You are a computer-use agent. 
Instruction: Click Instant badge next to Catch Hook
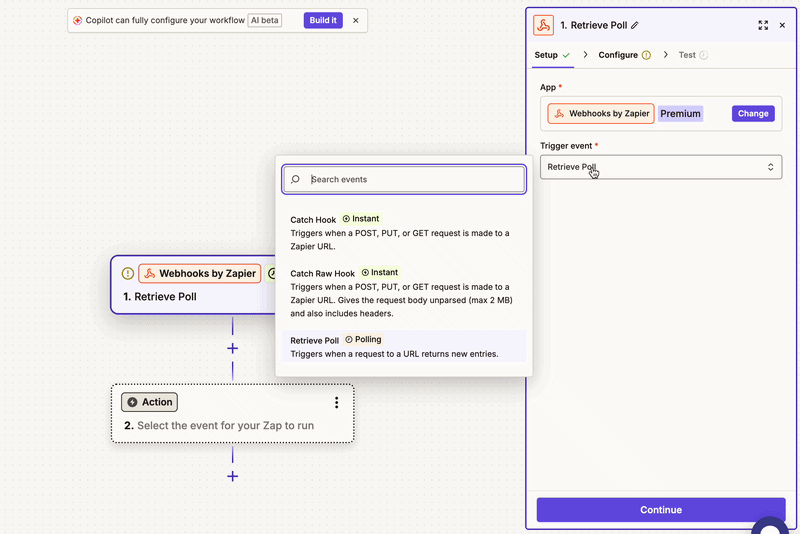click(361, 219)
